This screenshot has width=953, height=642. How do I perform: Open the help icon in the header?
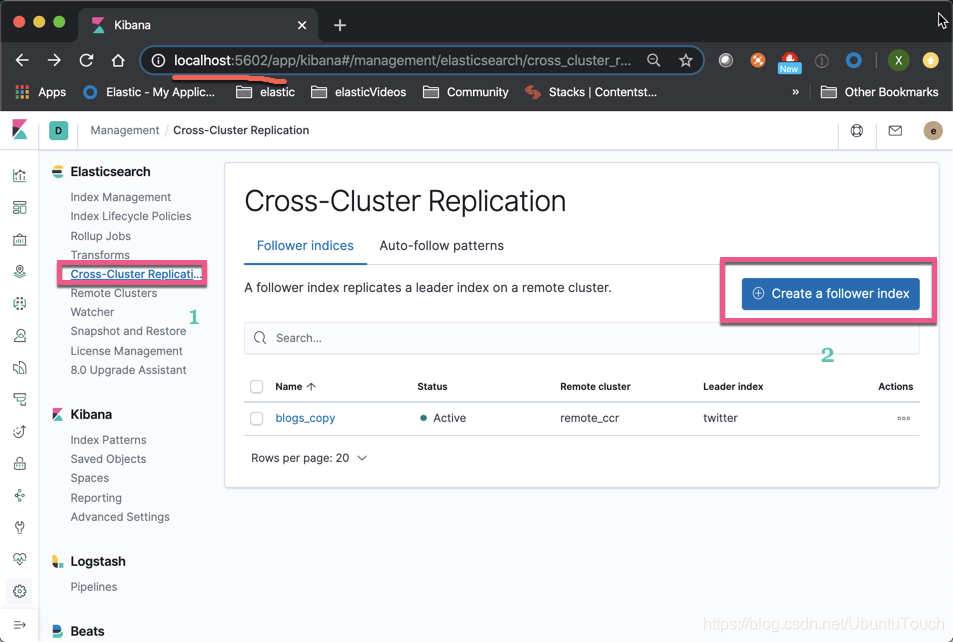pyautogui.click(x=857, y=130)
